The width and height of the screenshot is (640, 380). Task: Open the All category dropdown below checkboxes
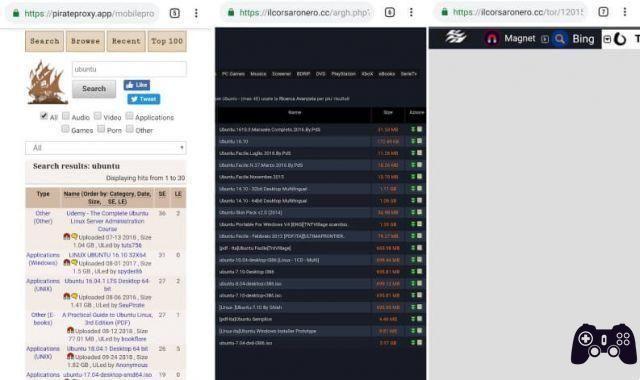(106, 148)
